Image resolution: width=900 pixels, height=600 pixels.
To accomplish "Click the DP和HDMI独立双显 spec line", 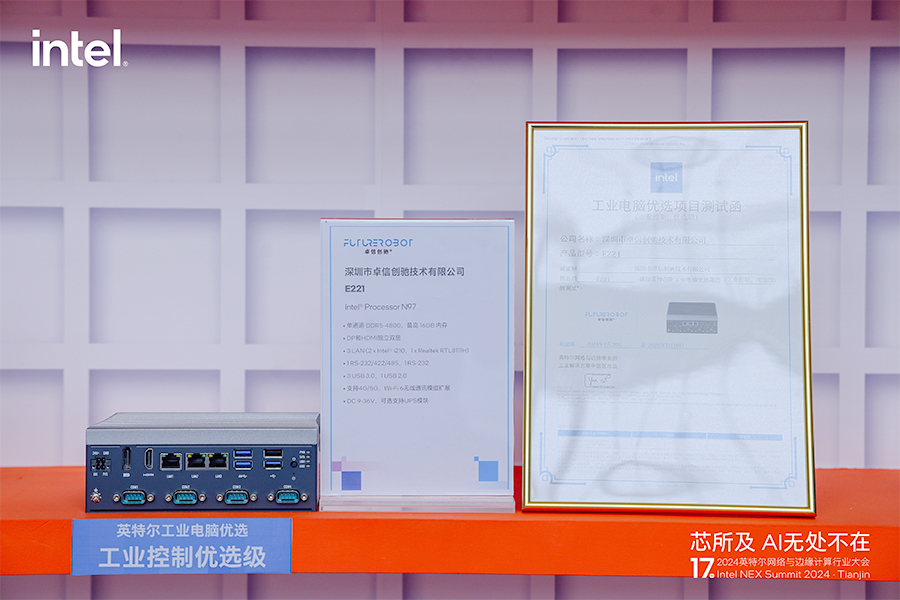I will 373,338.
